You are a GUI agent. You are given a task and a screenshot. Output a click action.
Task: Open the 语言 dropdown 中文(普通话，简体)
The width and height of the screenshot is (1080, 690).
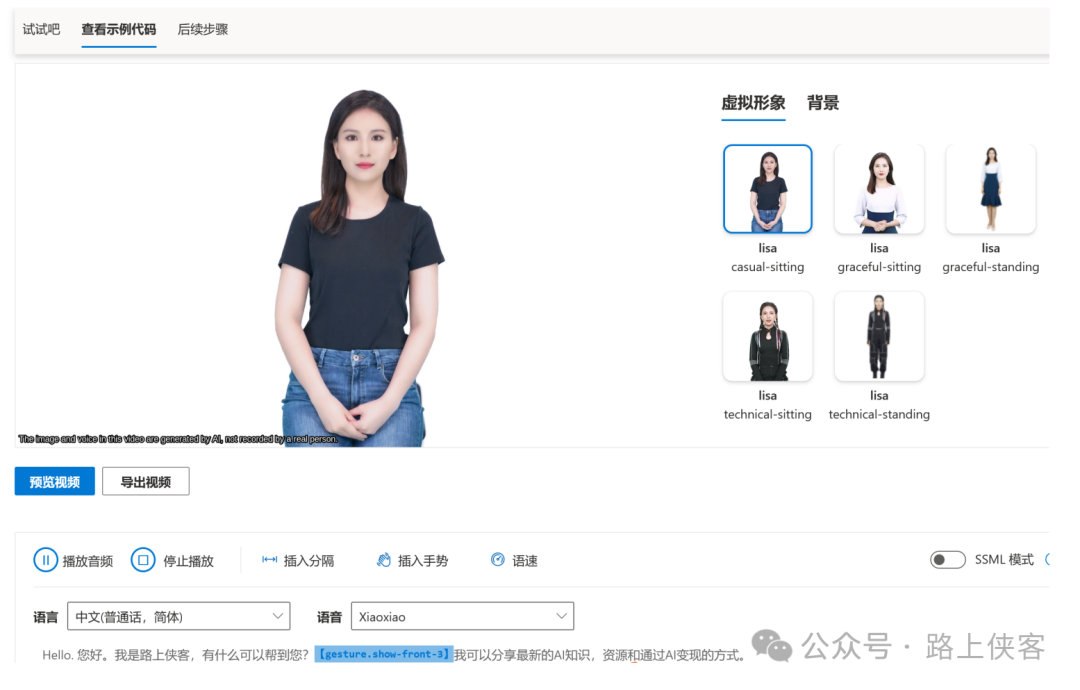point(178,616)
